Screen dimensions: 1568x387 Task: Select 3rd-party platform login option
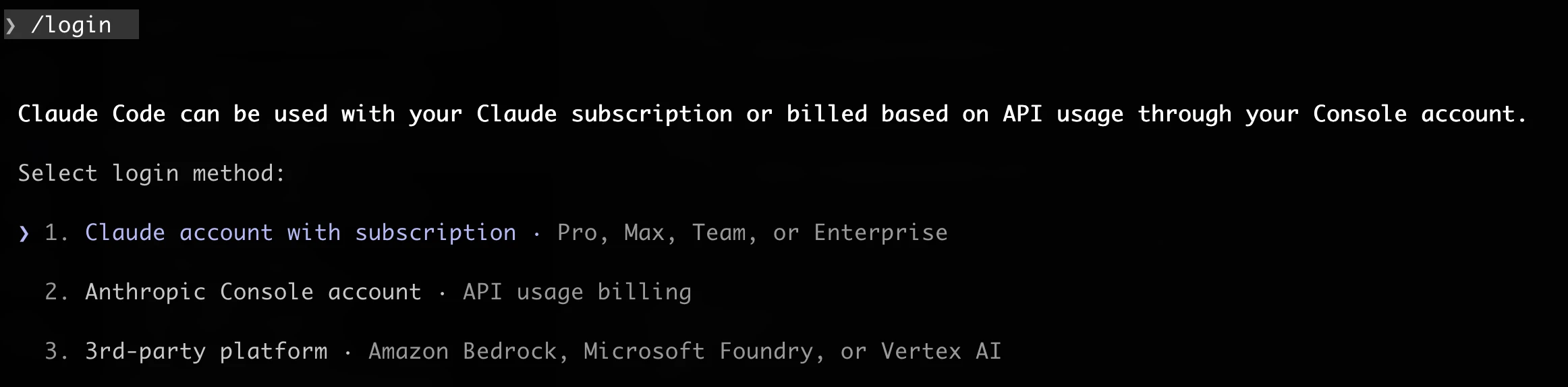point(206,352)
